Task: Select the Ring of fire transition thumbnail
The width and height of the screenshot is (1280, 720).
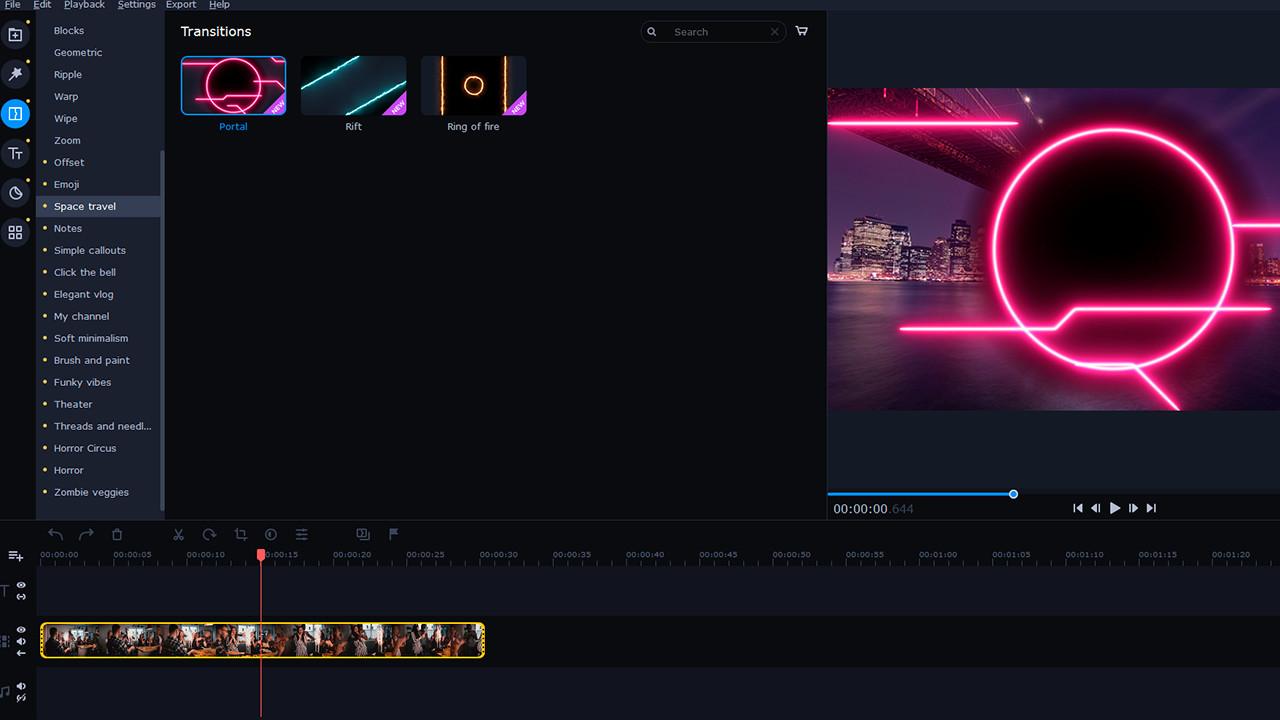Action: [473, 85]
